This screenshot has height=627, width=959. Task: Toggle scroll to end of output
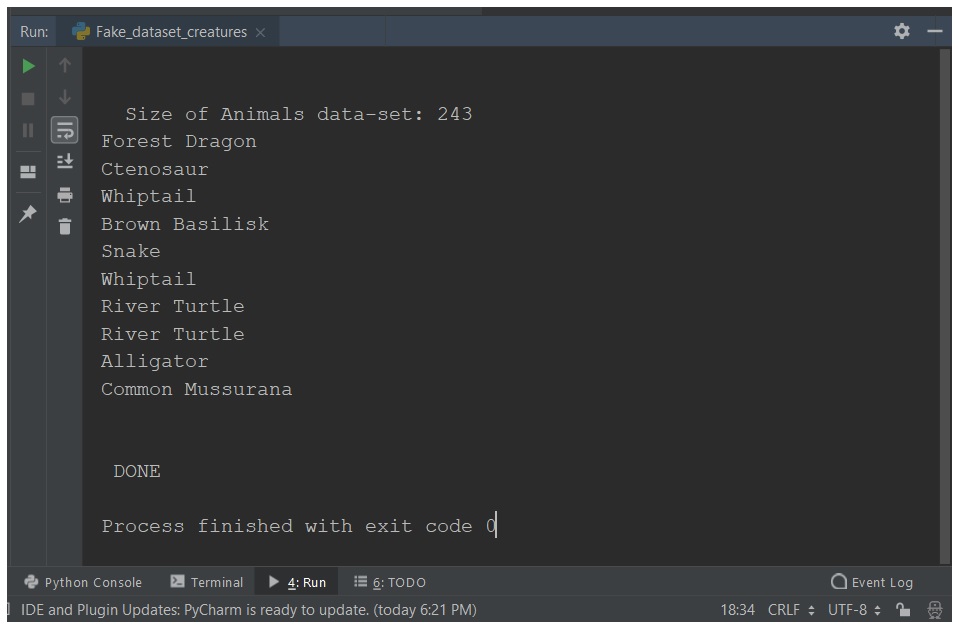[65, 161]
